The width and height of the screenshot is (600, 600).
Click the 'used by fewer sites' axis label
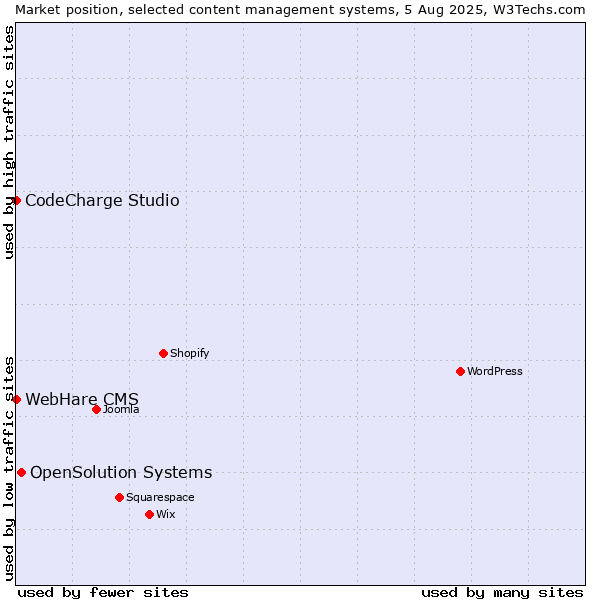[x=103, y=593]
